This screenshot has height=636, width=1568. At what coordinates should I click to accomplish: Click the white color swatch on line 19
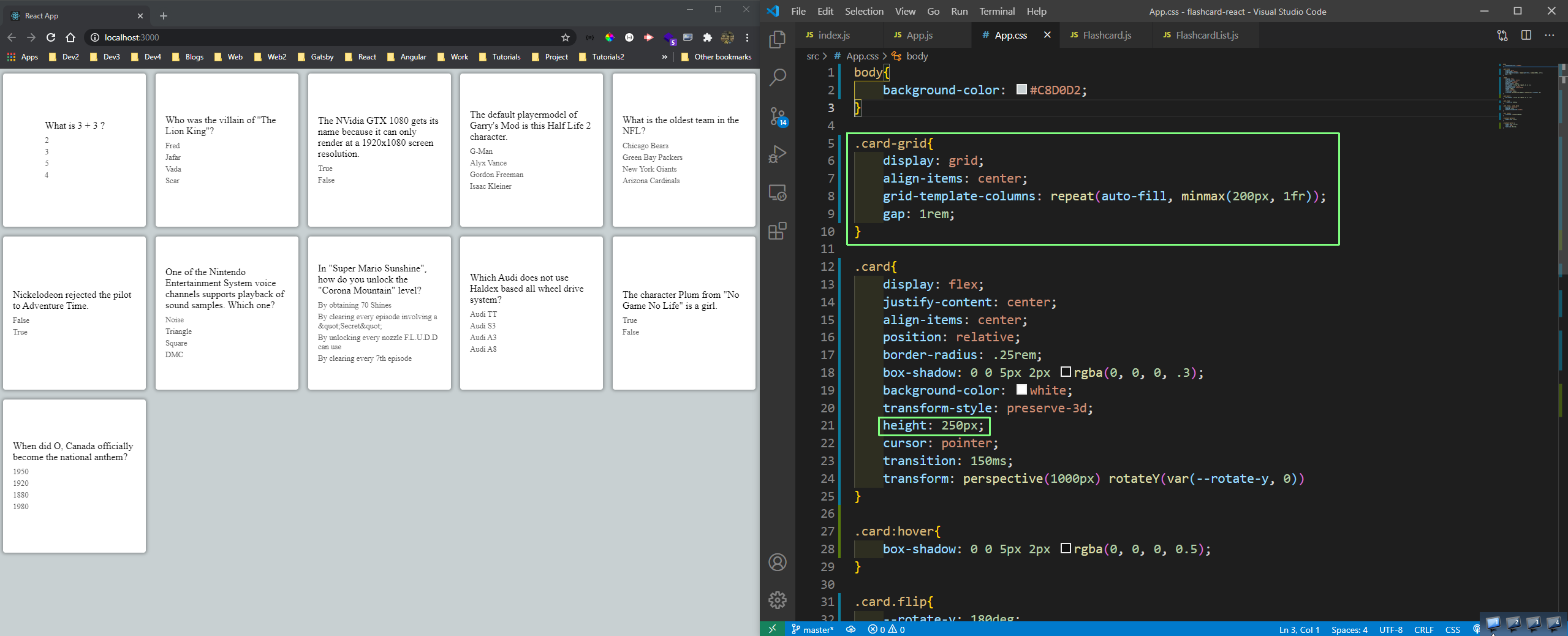1021,390
